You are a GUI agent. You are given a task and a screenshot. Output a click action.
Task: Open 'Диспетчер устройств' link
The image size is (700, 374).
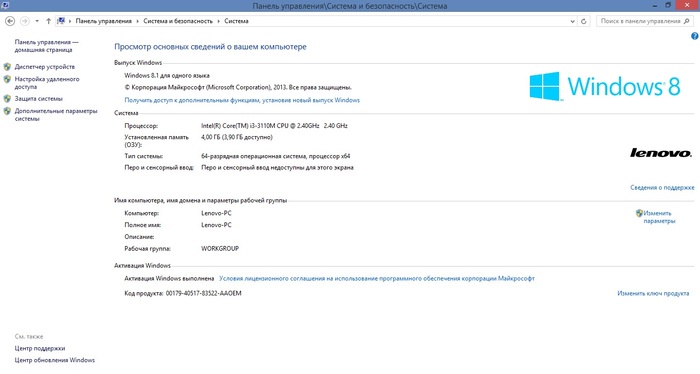[45, 67]
